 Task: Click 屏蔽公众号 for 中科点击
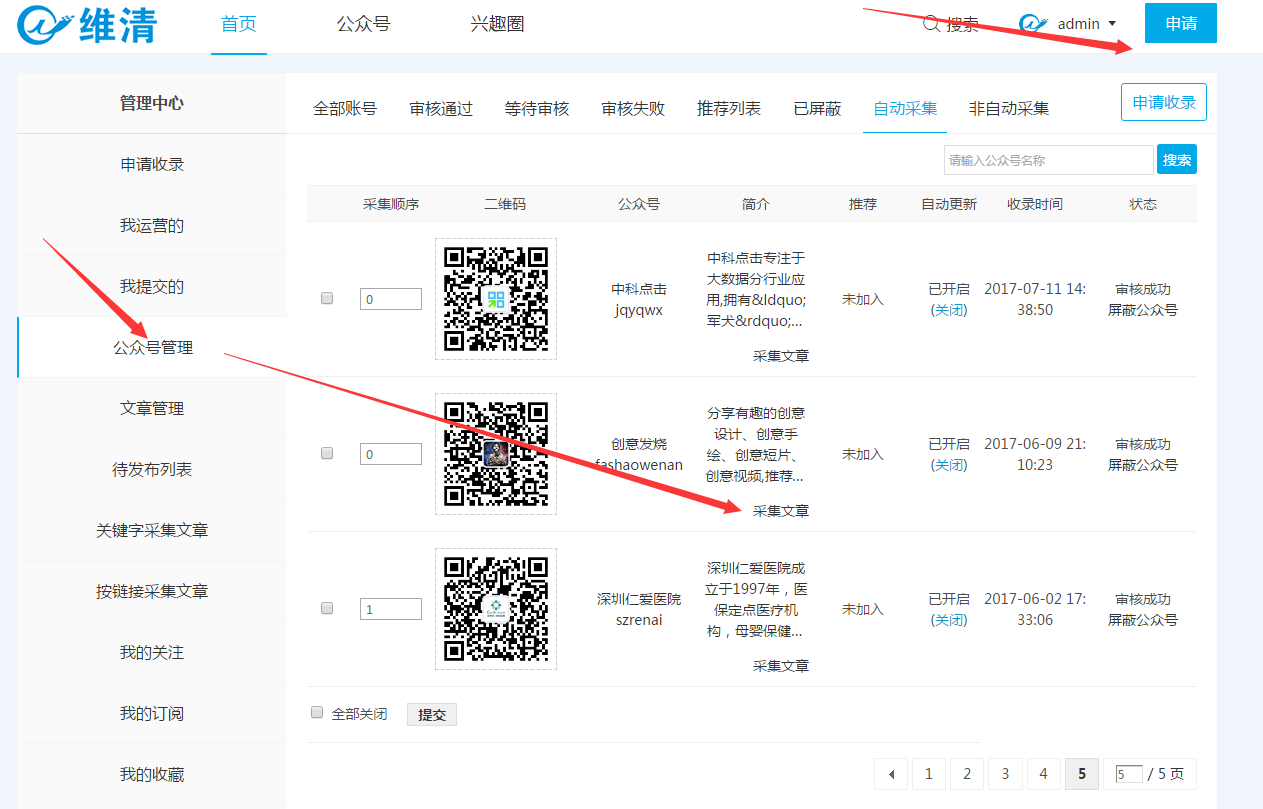point(1143,310)
